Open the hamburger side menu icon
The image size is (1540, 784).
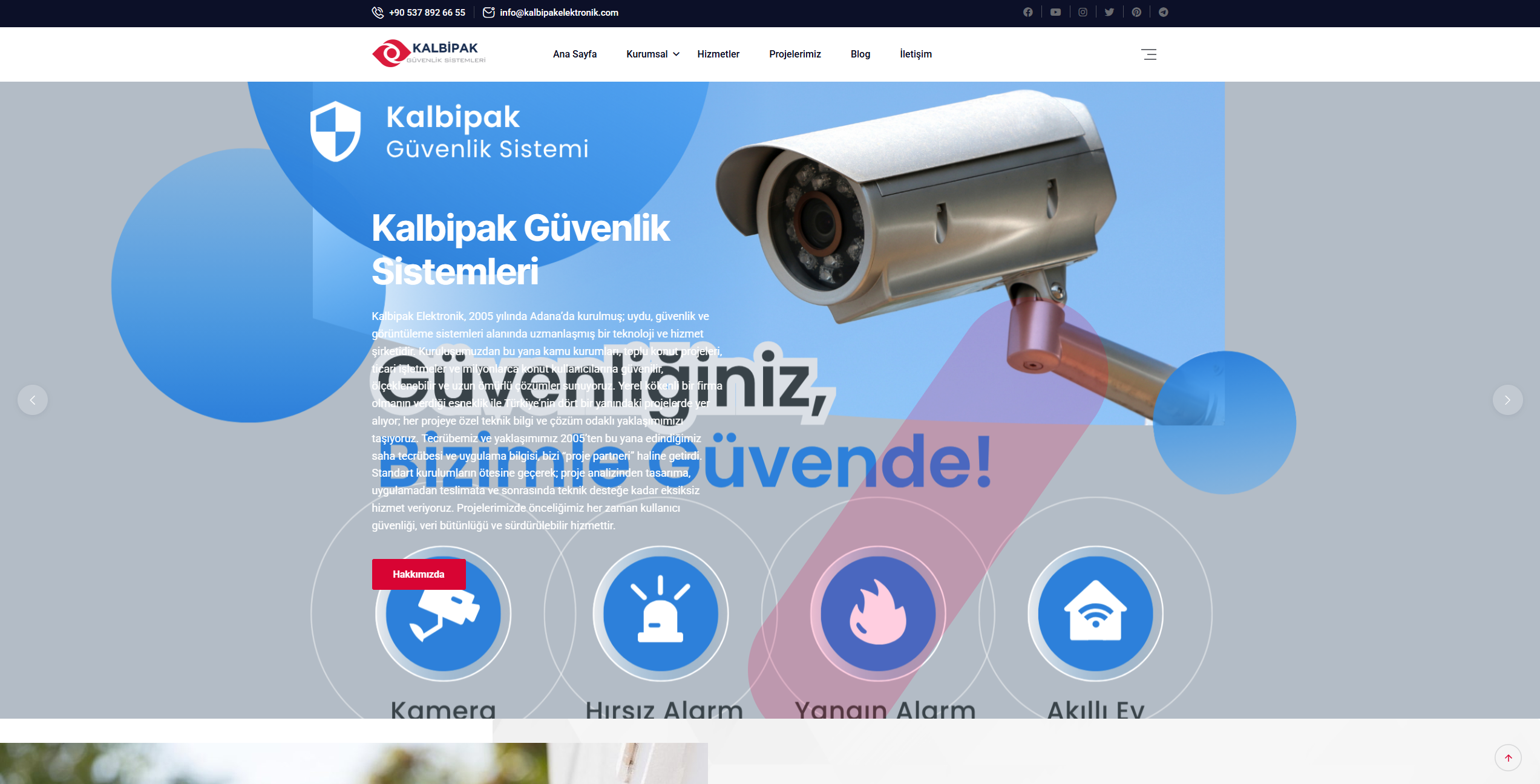point(1148,54)
